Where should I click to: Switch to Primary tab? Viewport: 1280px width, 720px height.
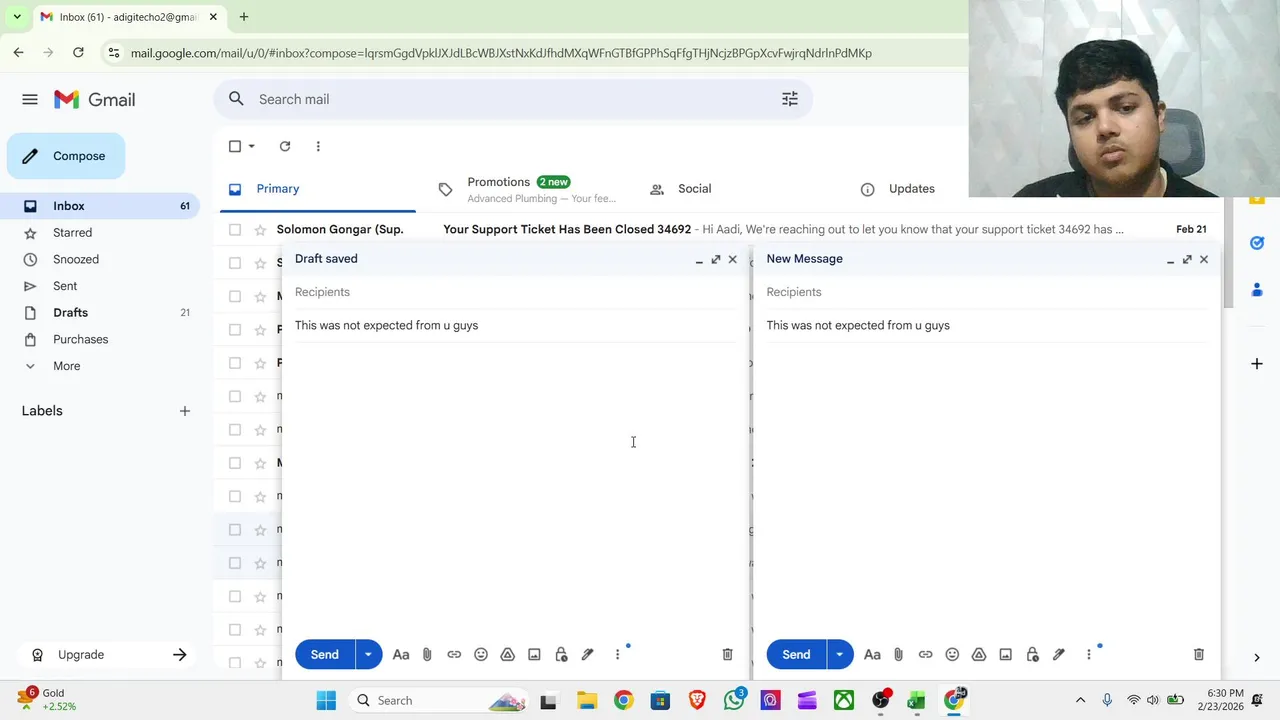pos(318,189)
